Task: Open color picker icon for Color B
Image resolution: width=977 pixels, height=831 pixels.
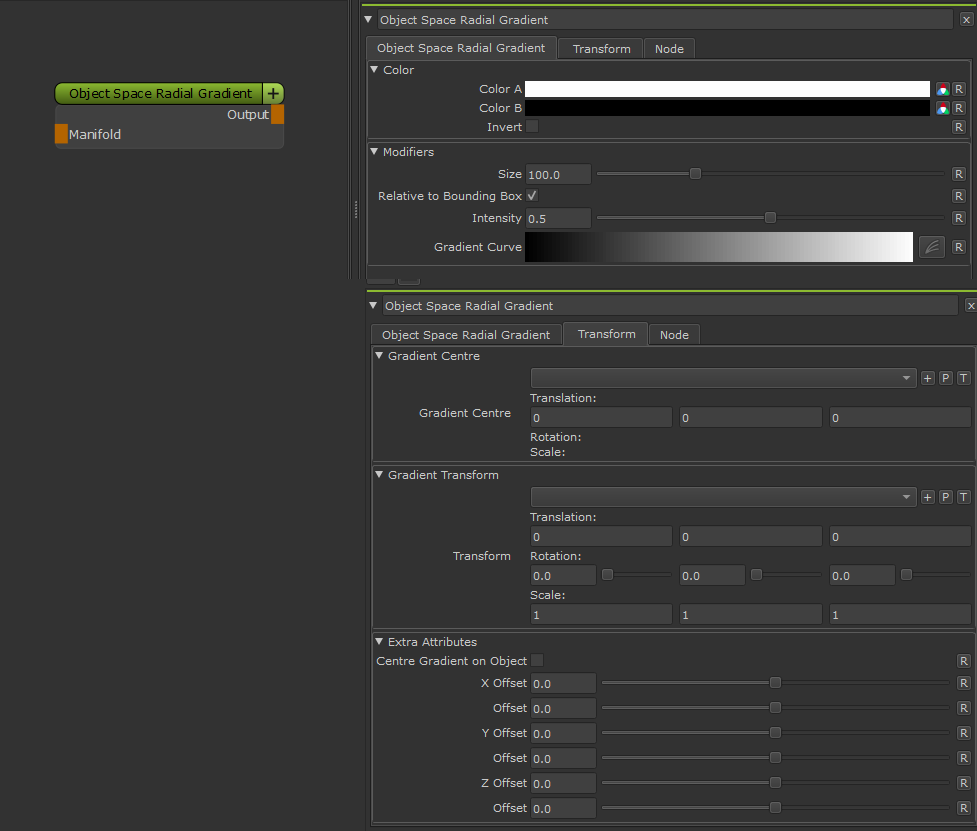Action: coord(941,108)
